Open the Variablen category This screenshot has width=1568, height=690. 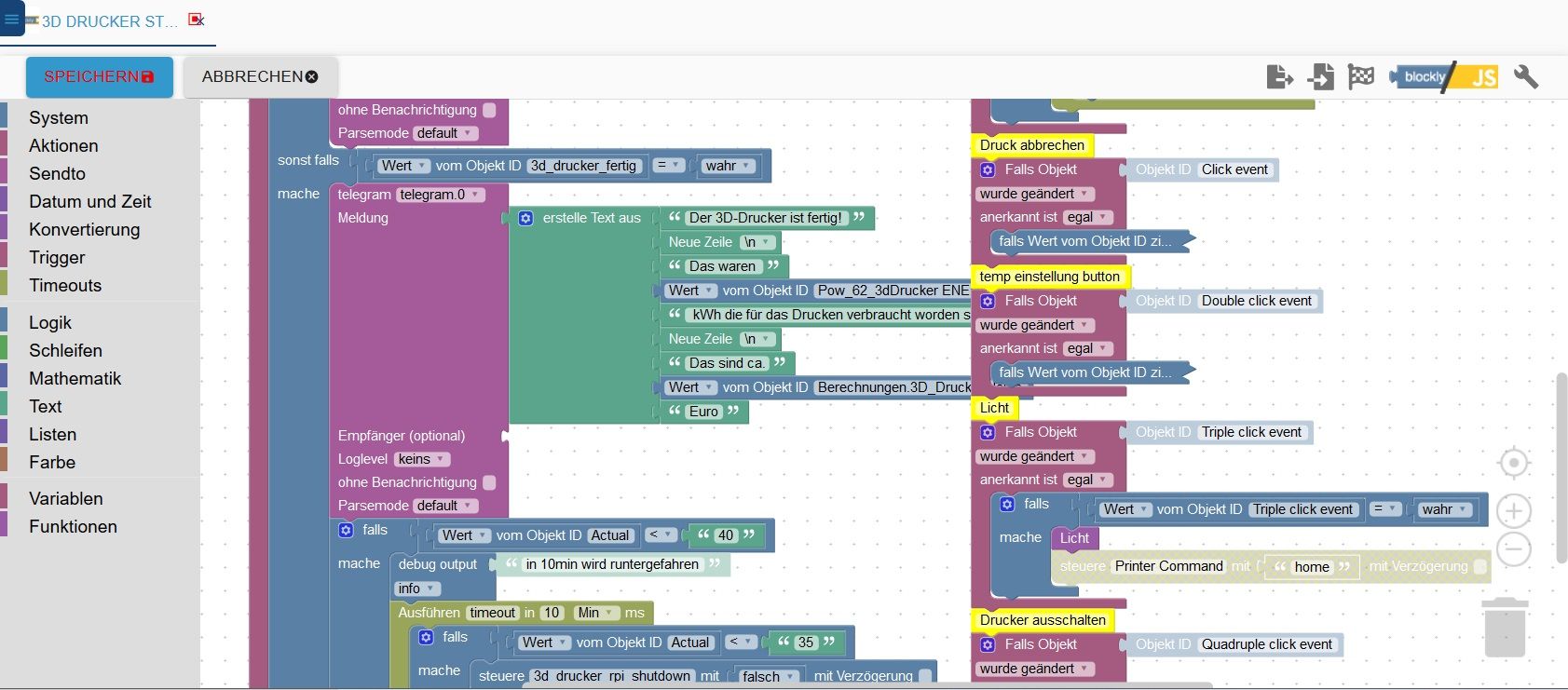[x=66, y=498]
